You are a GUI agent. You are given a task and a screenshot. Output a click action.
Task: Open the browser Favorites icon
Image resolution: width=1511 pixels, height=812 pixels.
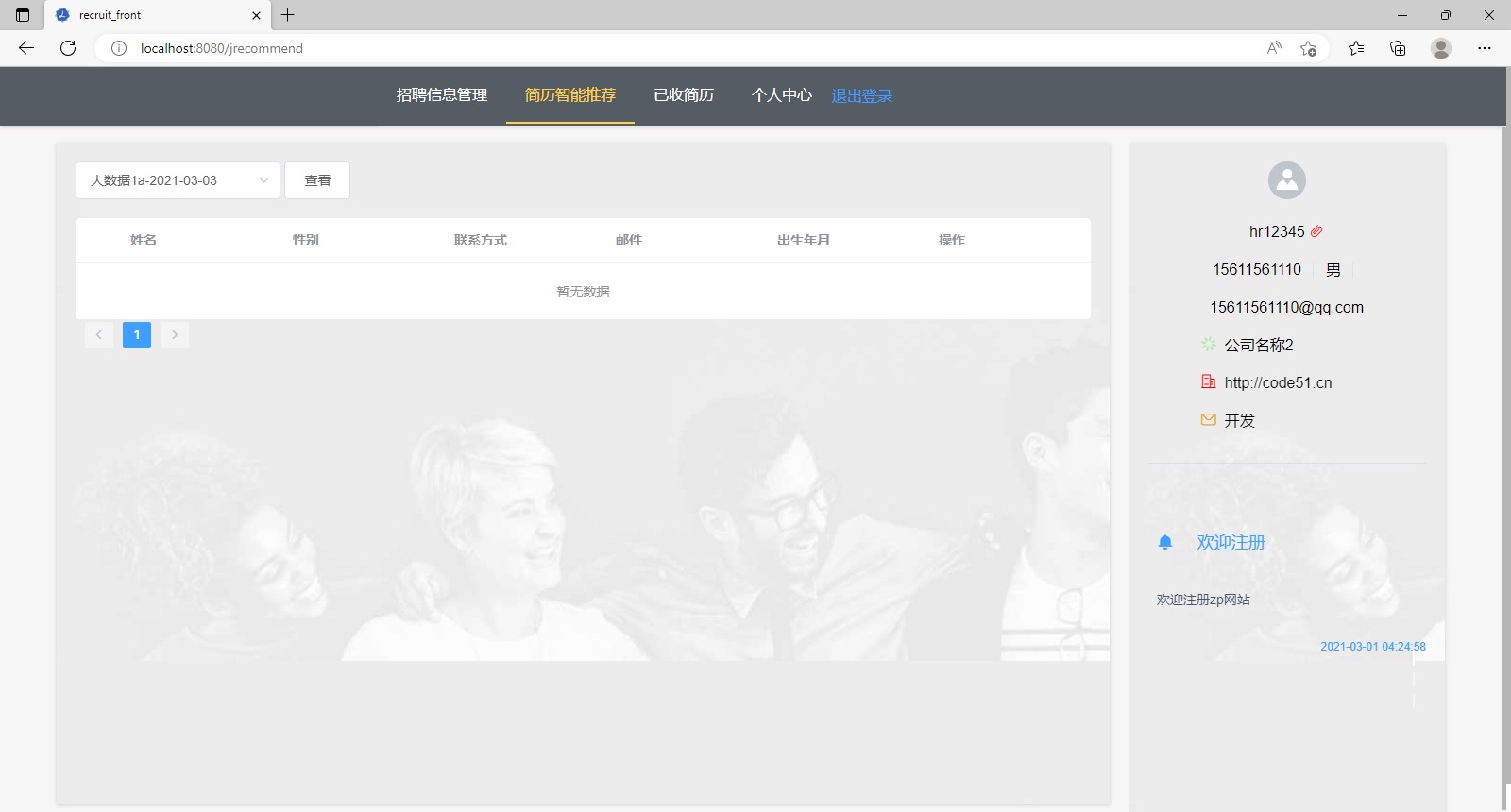click(x=1356, y=48)
